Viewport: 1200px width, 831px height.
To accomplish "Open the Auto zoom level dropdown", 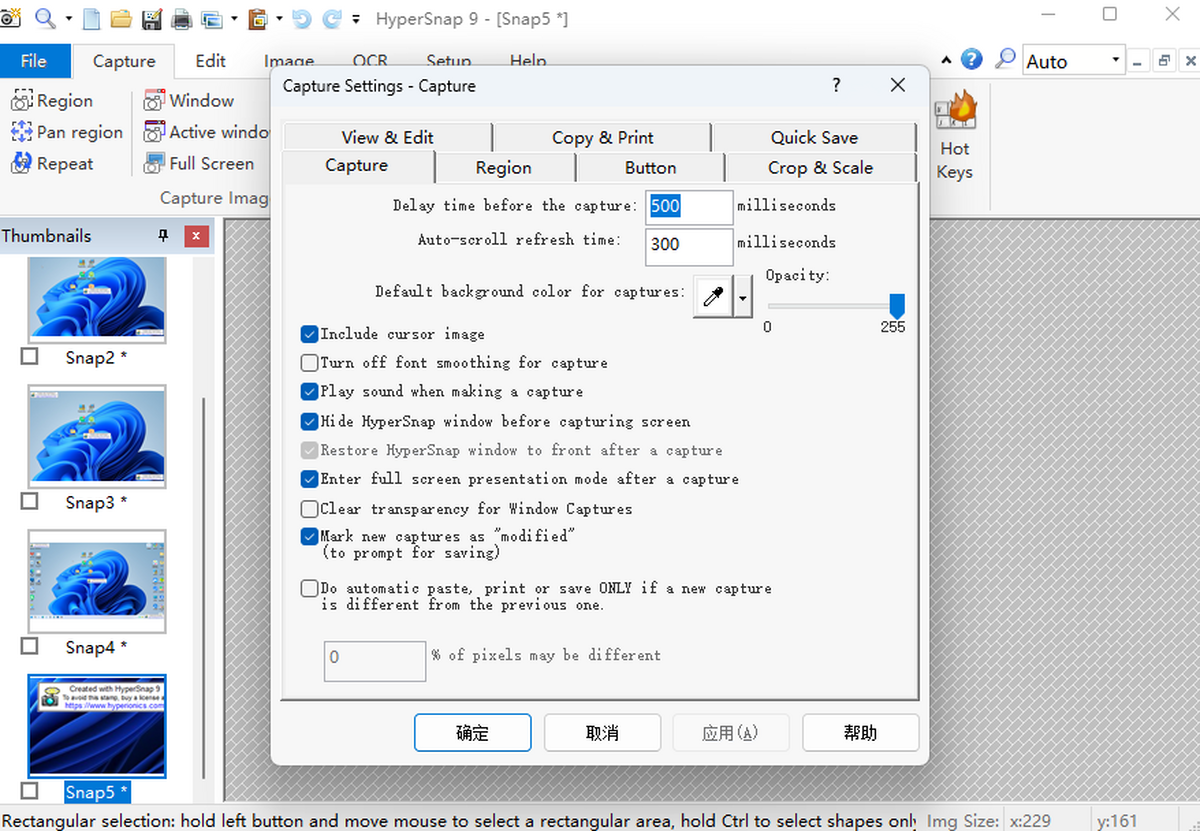I will 1115,61.
